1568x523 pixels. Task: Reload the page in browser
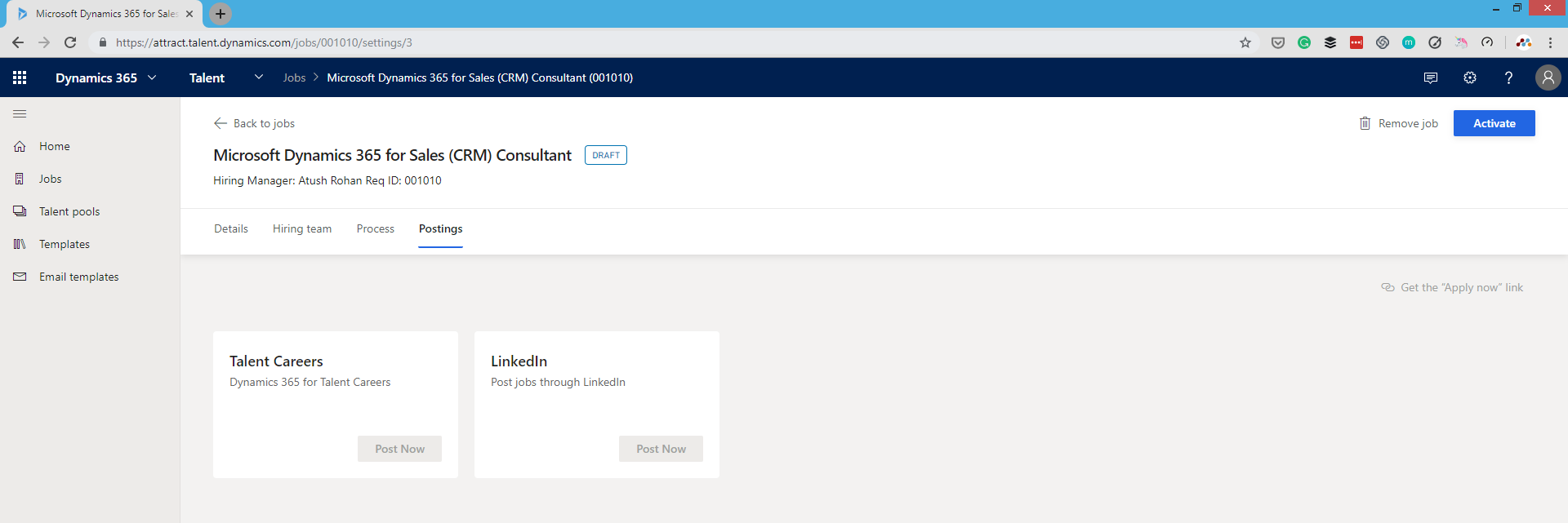click(x=70, y=42)
